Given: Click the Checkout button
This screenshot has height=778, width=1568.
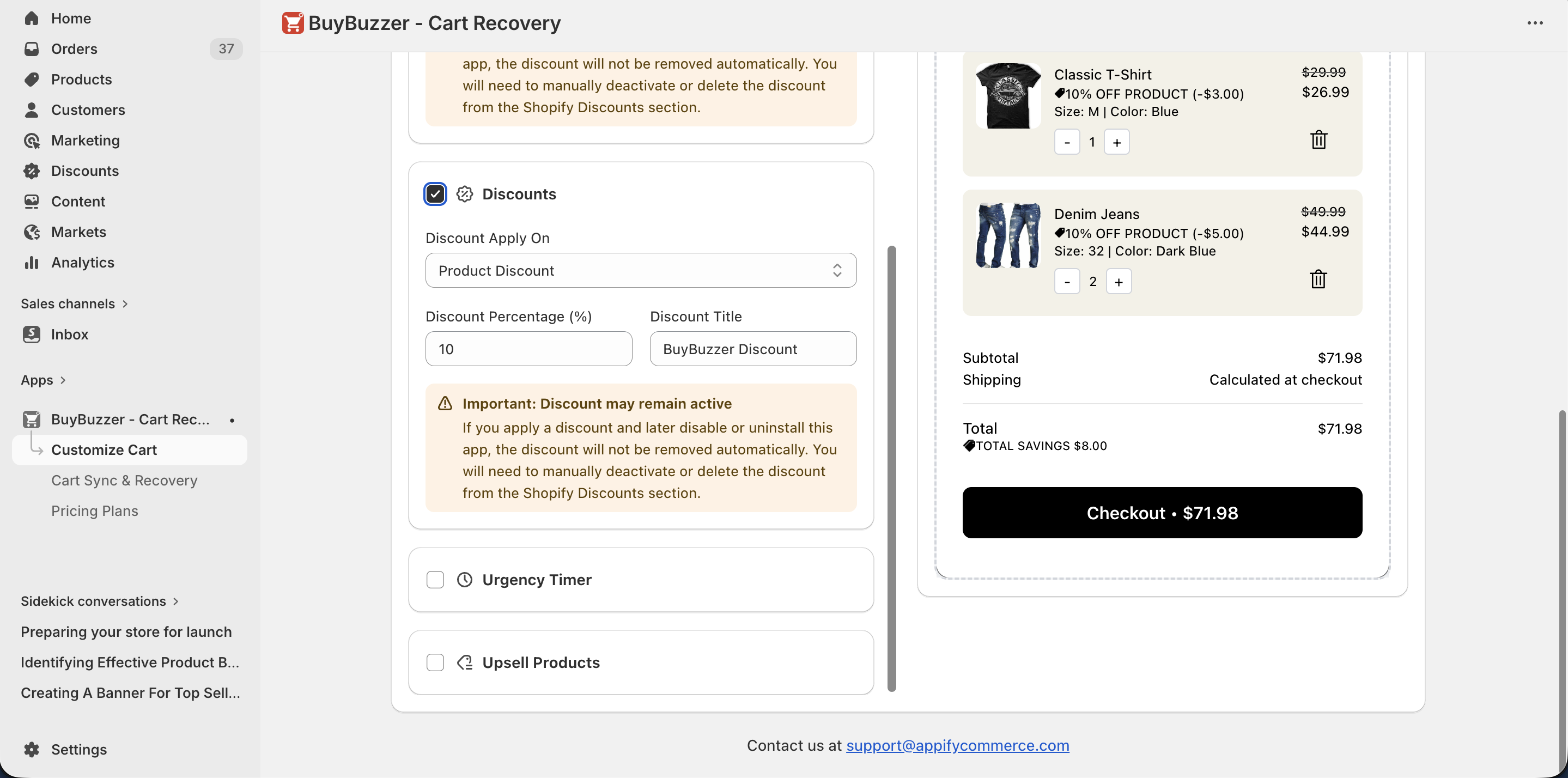Looking at the screenshot, I should [1162, 513].
